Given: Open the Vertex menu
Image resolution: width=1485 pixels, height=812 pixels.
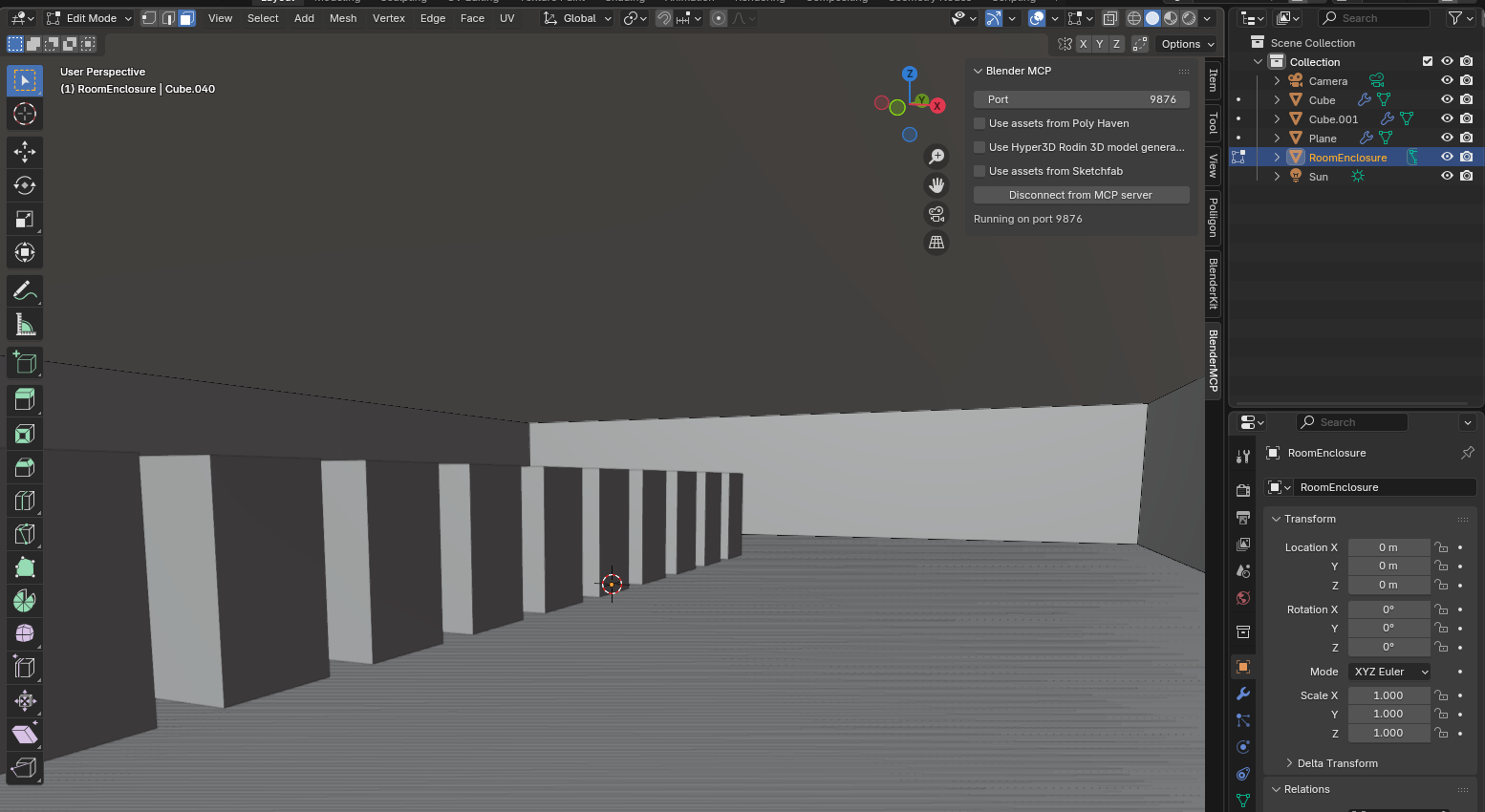Looking at the screenshot, I should pos(389,18).
